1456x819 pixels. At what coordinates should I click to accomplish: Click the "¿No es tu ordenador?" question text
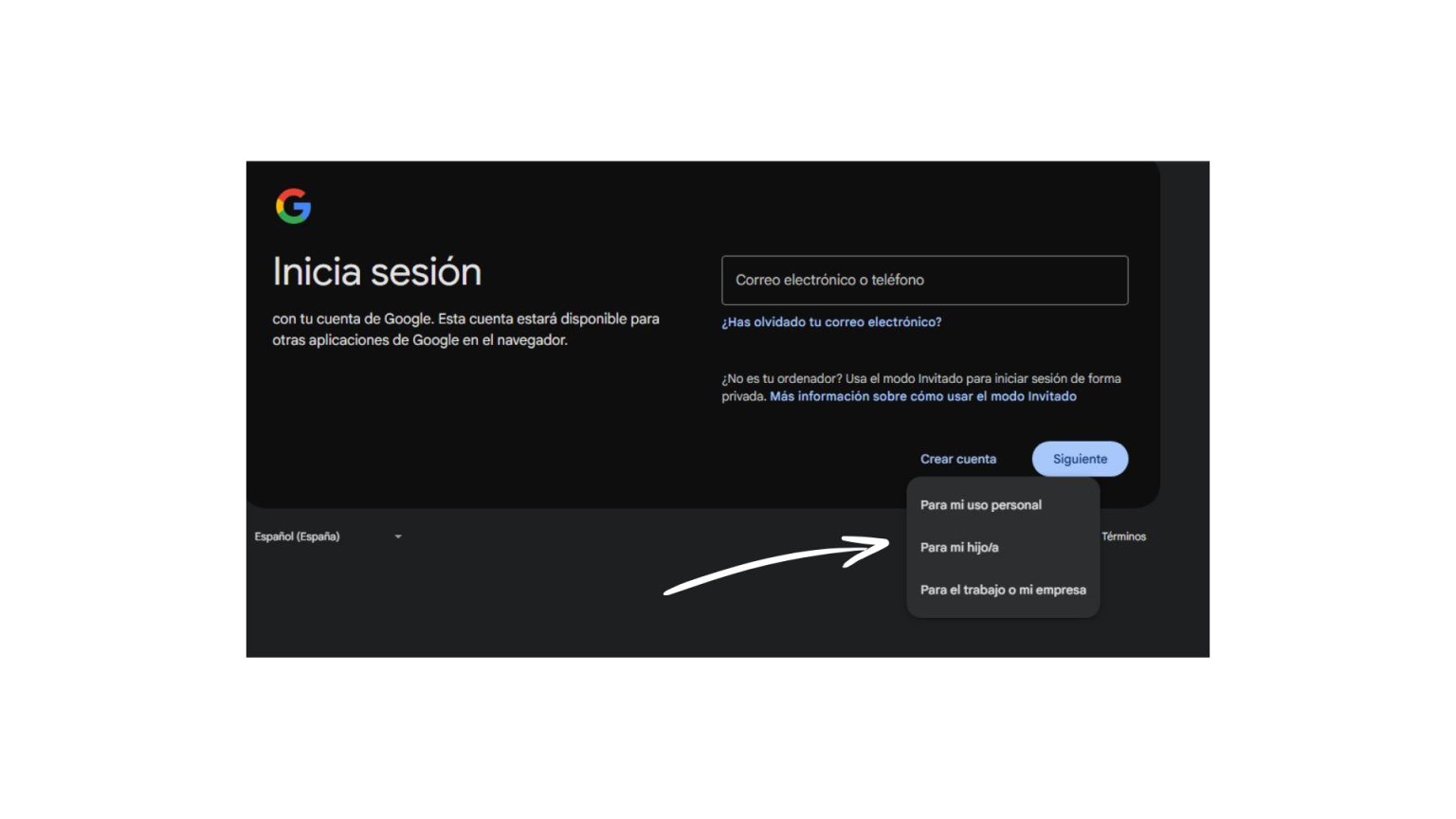click(x=781, y=378)
